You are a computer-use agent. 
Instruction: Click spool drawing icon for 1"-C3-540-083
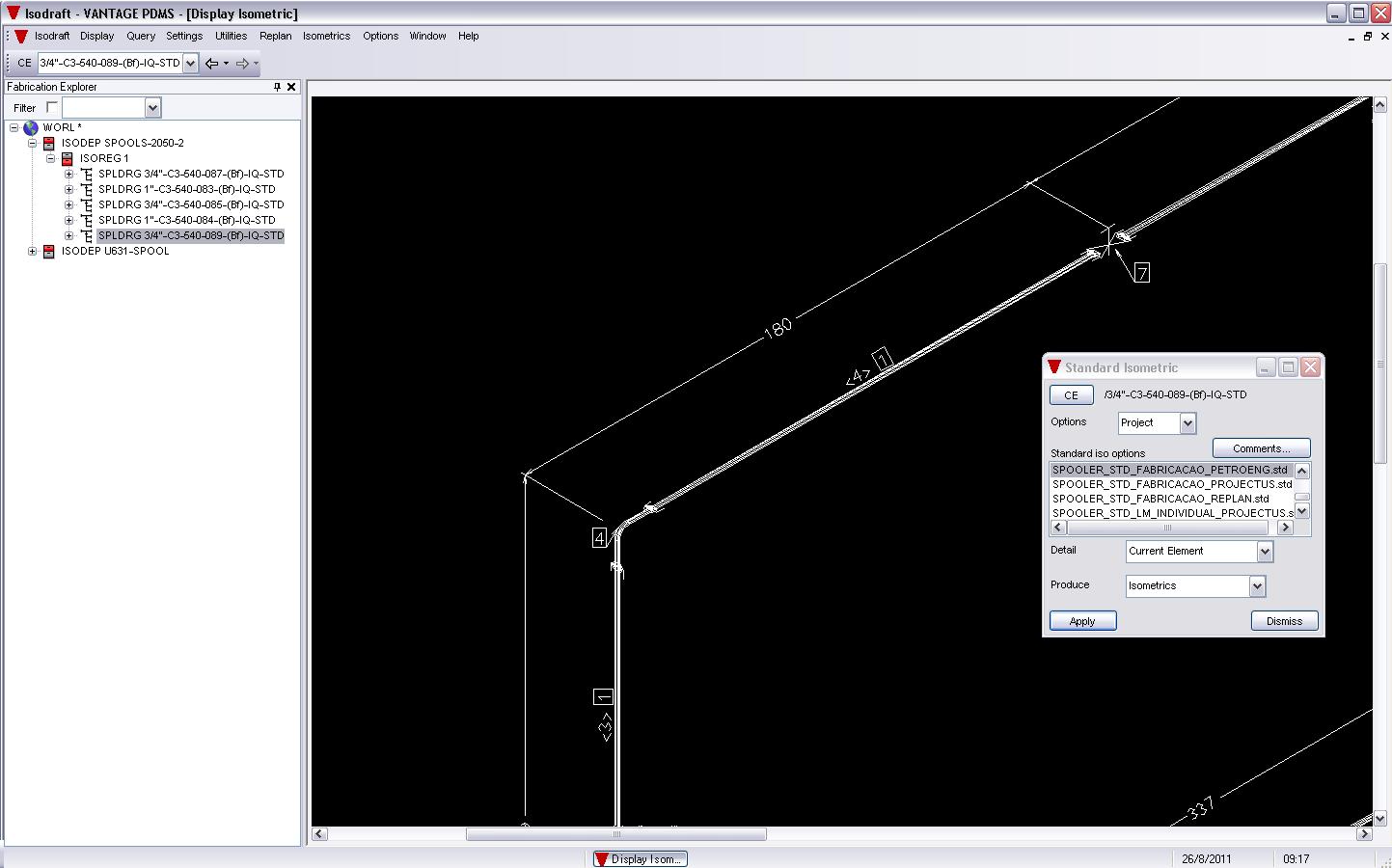tap(86, 189)
